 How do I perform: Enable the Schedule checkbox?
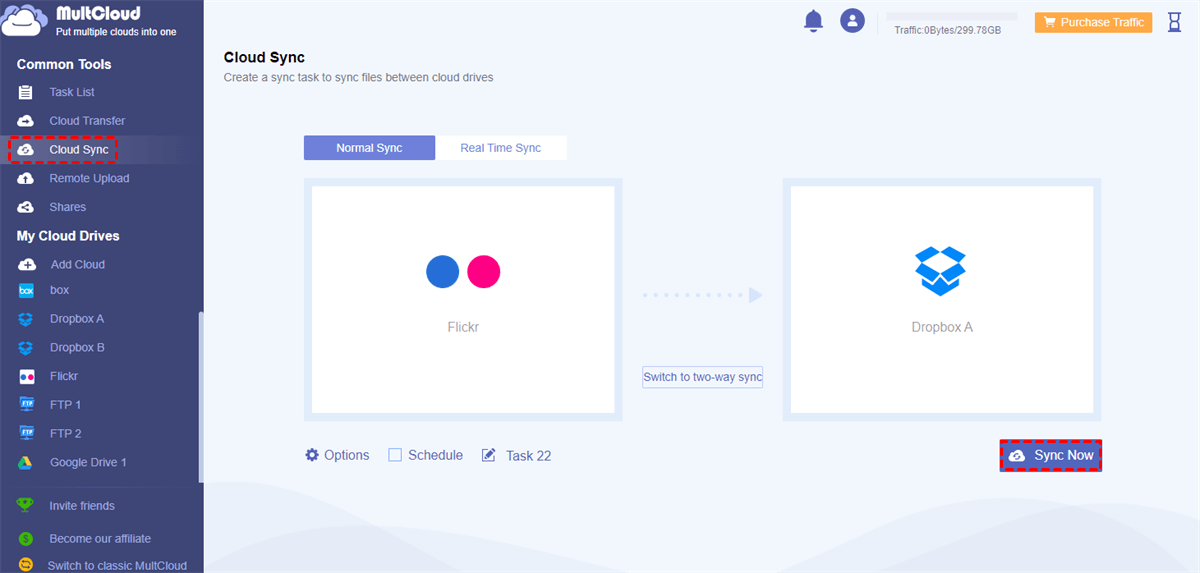coord(395,455)
